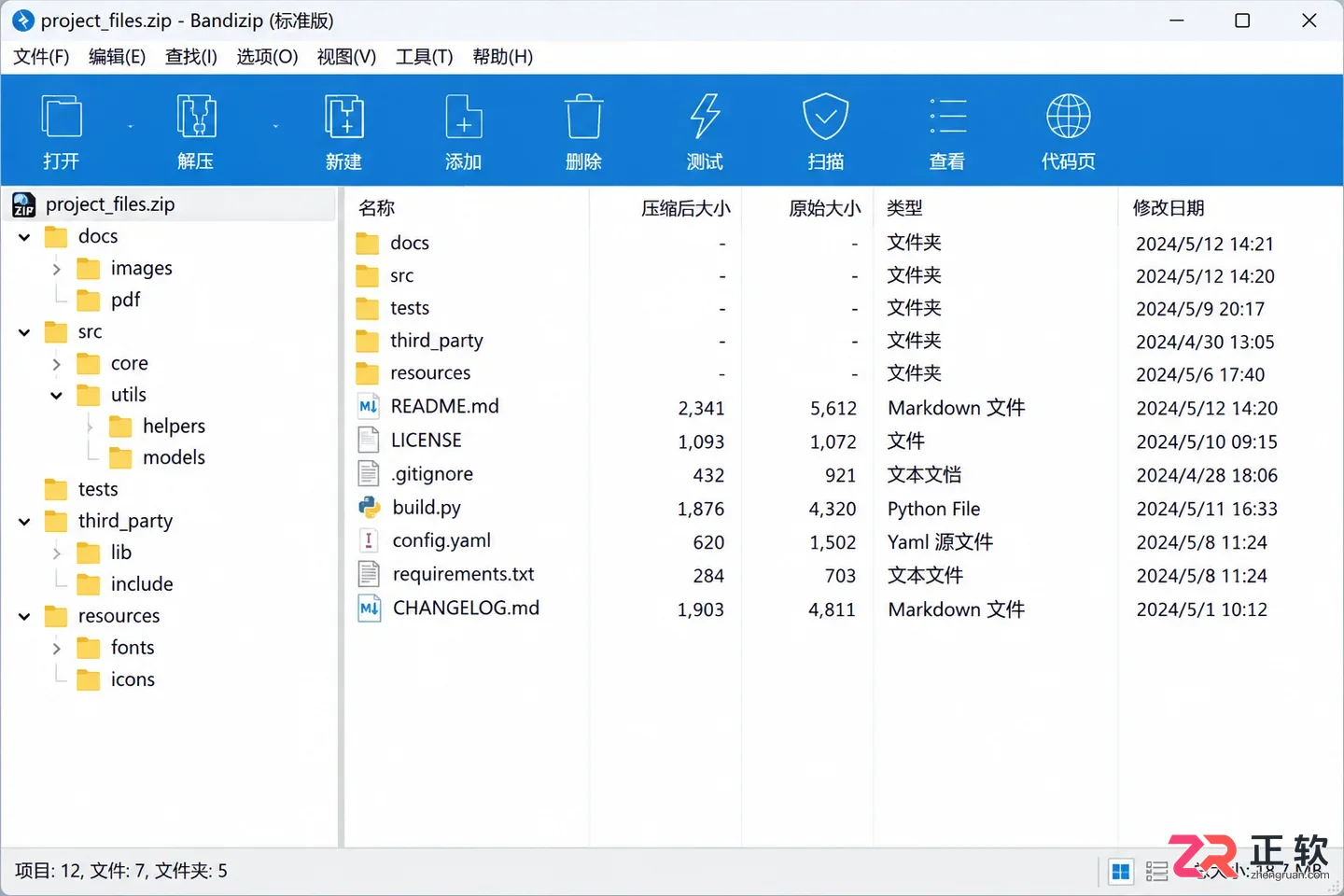Select the README.md file name

445,406
